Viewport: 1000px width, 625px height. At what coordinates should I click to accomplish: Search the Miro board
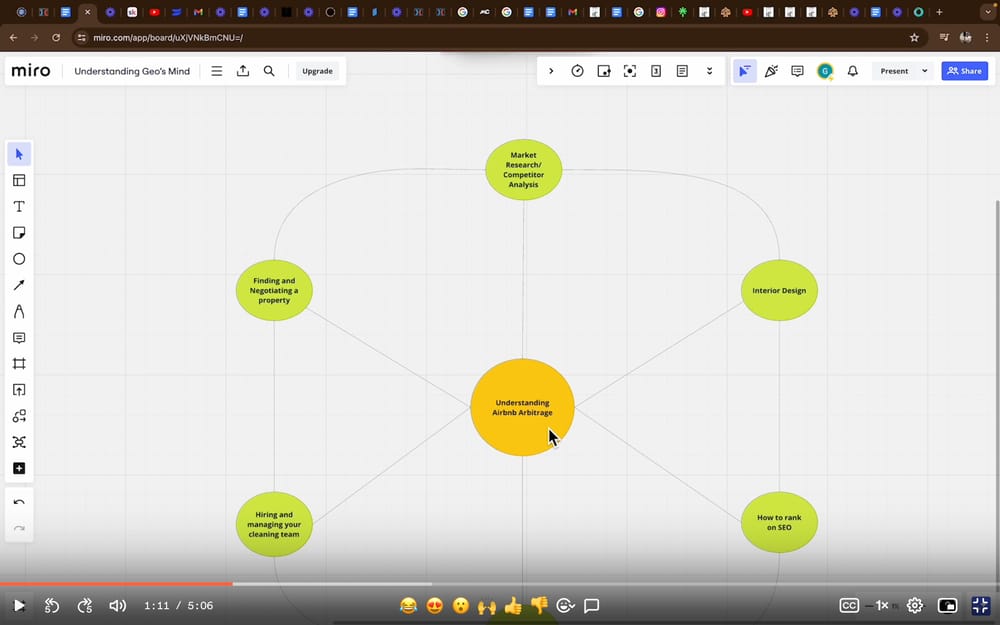[x=269, y=71]
